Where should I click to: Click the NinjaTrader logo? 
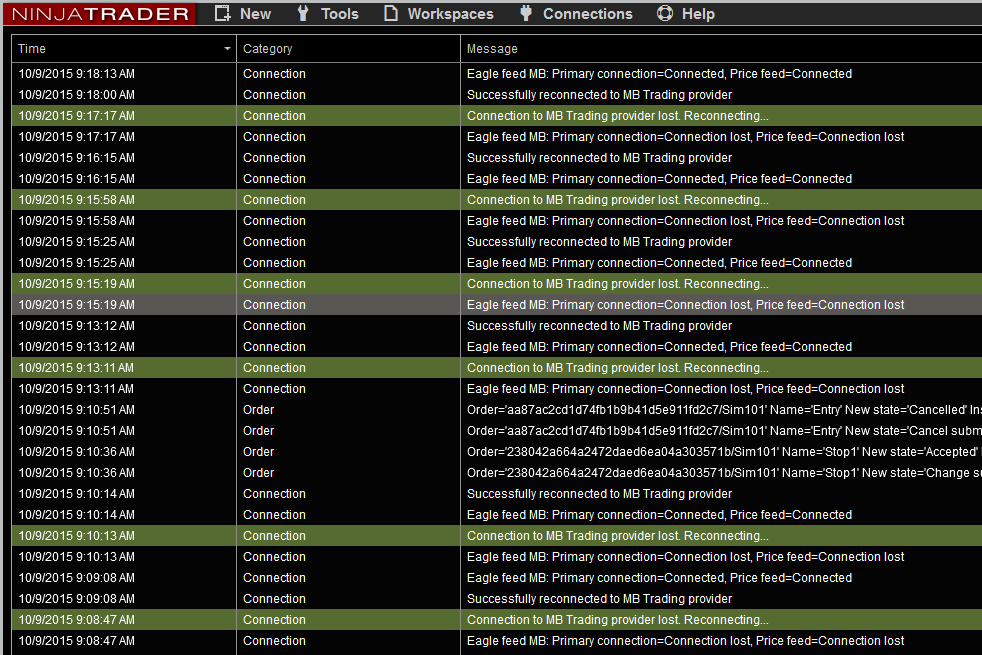100,14
